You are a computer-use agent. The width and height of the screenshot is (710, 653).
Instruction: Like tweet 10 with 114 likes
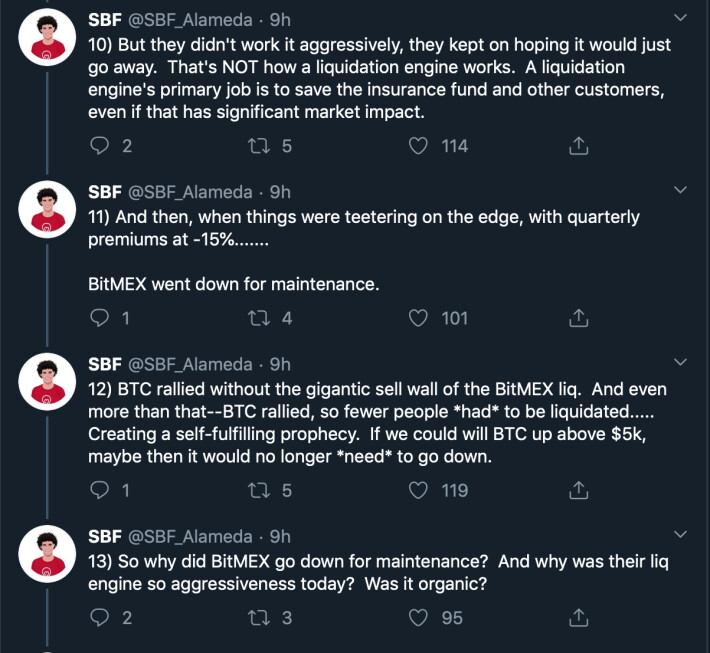[417, 146]
